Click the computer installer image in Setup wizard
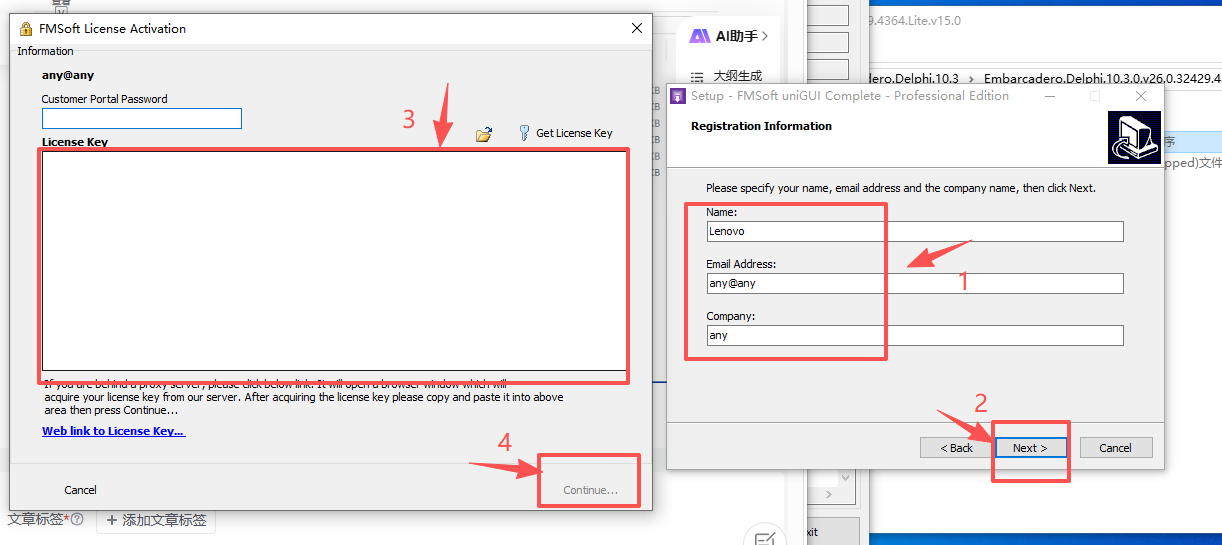 pos(1135,138)
